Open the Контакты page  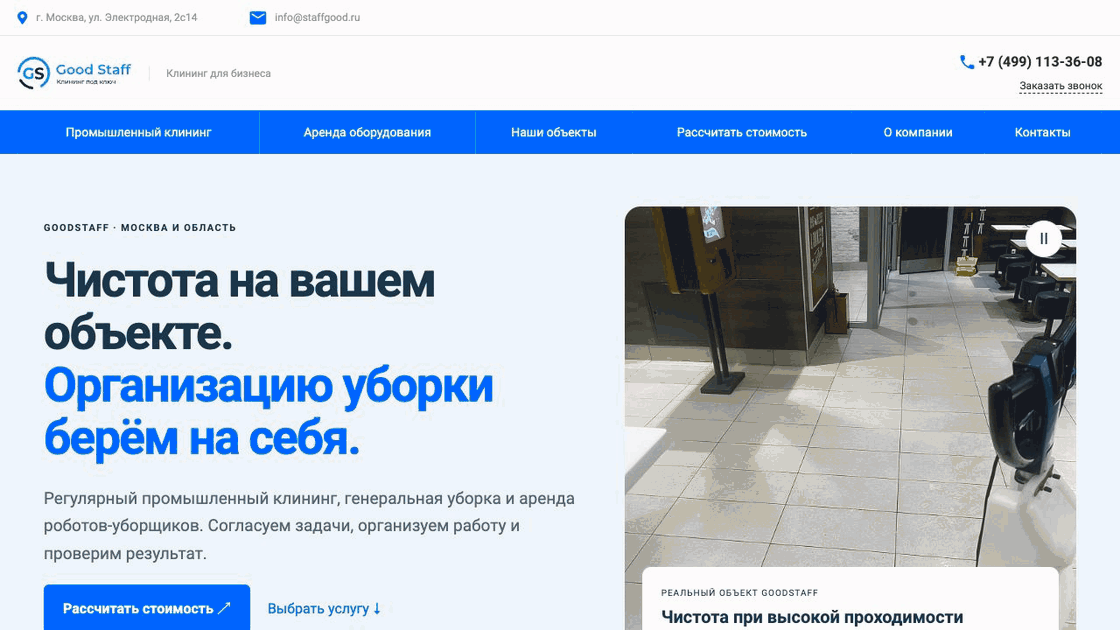1042,132
